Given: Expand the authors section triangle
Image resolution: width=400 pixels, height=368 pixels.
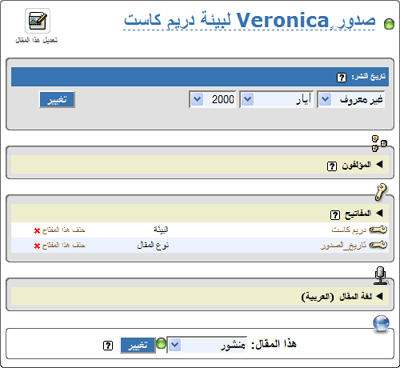Looking at the screenshot, I should pyautogui.click(x=379, y=164).
